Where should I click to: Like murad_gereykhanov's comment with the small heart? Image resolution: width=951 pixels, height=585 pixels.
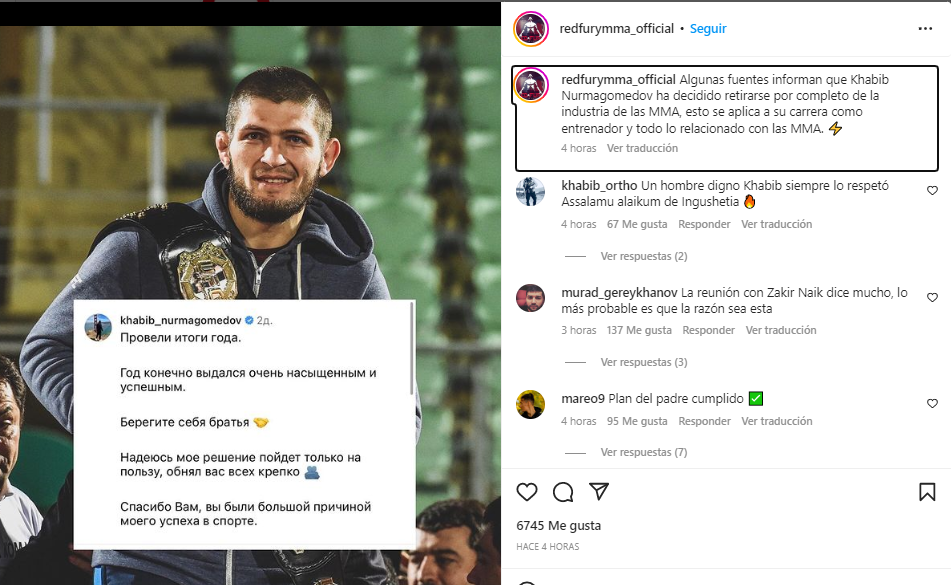coord(932,298)
